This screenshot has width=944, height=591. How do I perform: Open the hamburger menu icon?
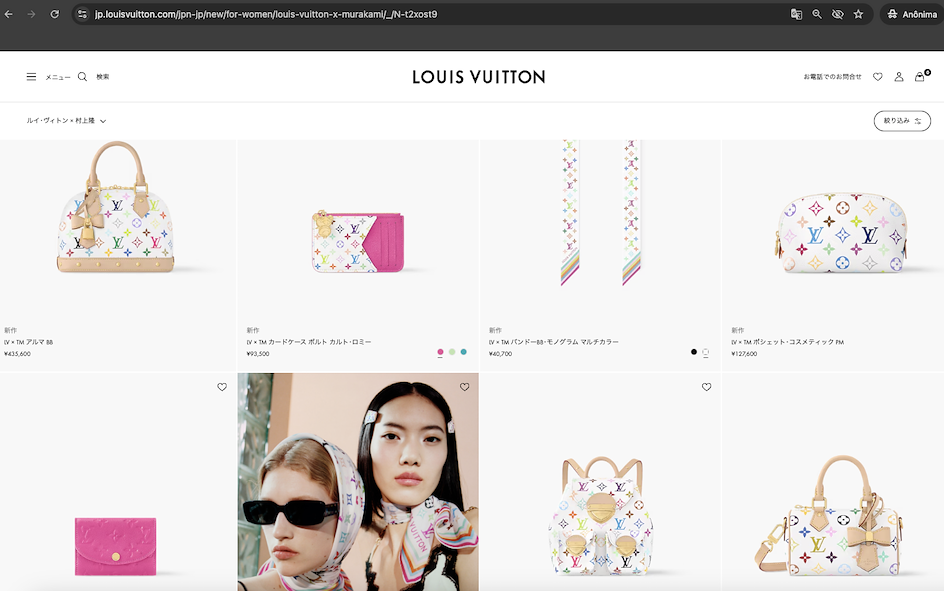[x=31, y=77]
